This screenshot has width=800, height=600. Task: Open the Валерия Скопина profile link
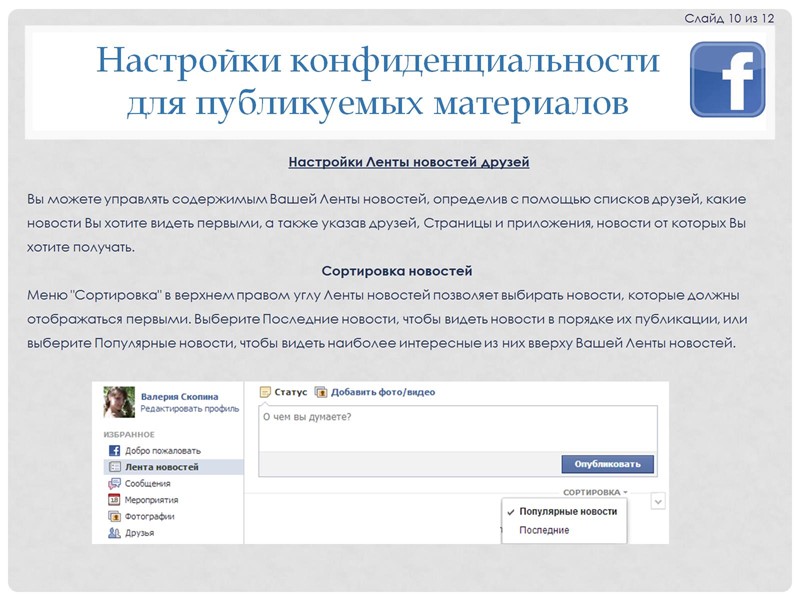click(179, 396)
